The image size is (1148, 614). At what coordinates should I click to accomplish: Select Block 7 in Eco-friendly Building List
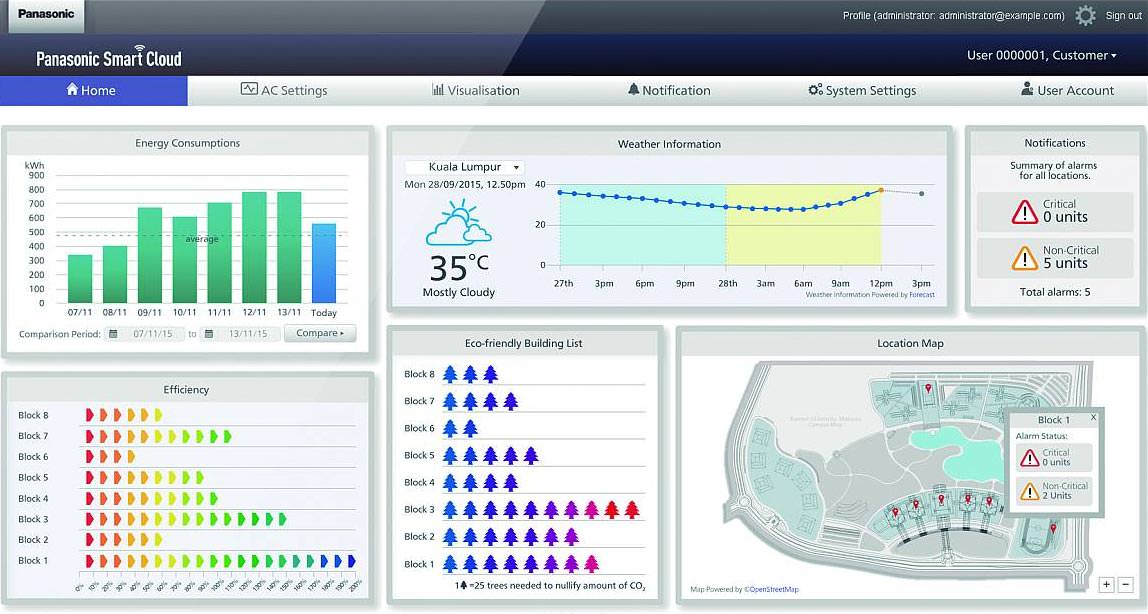[x=420, y=401]
